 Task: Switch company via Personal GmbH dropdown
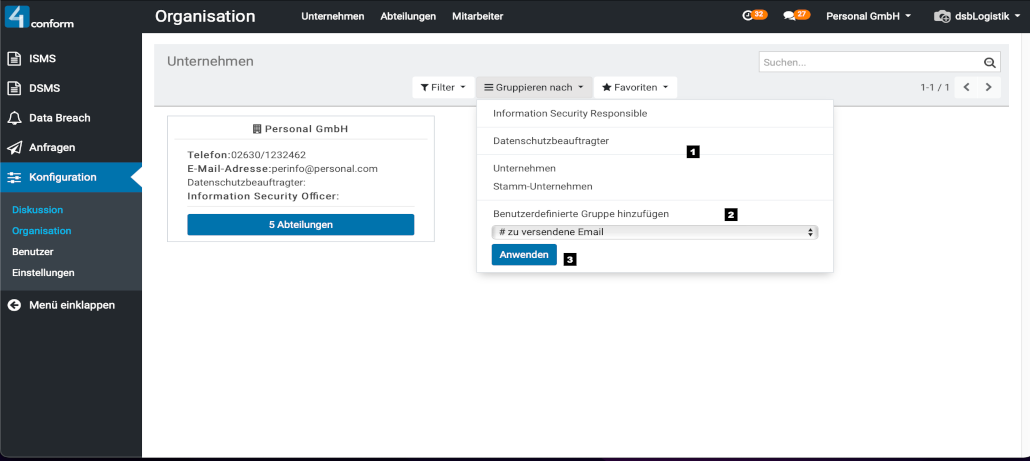(868, 17)
